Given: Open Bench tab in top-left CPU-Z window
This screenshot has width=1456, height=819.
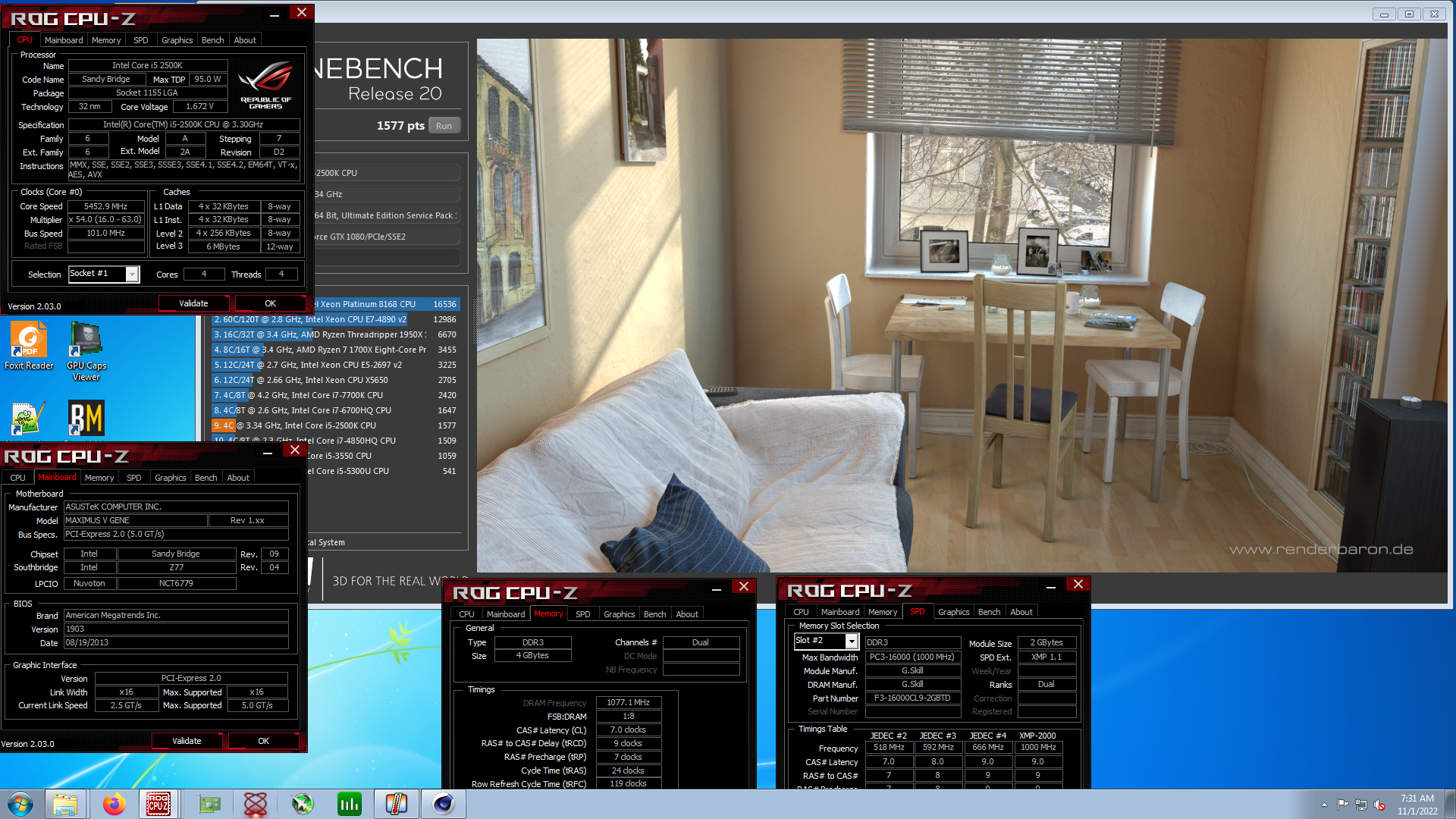Looking at the screenshot, I should point(213,40).
